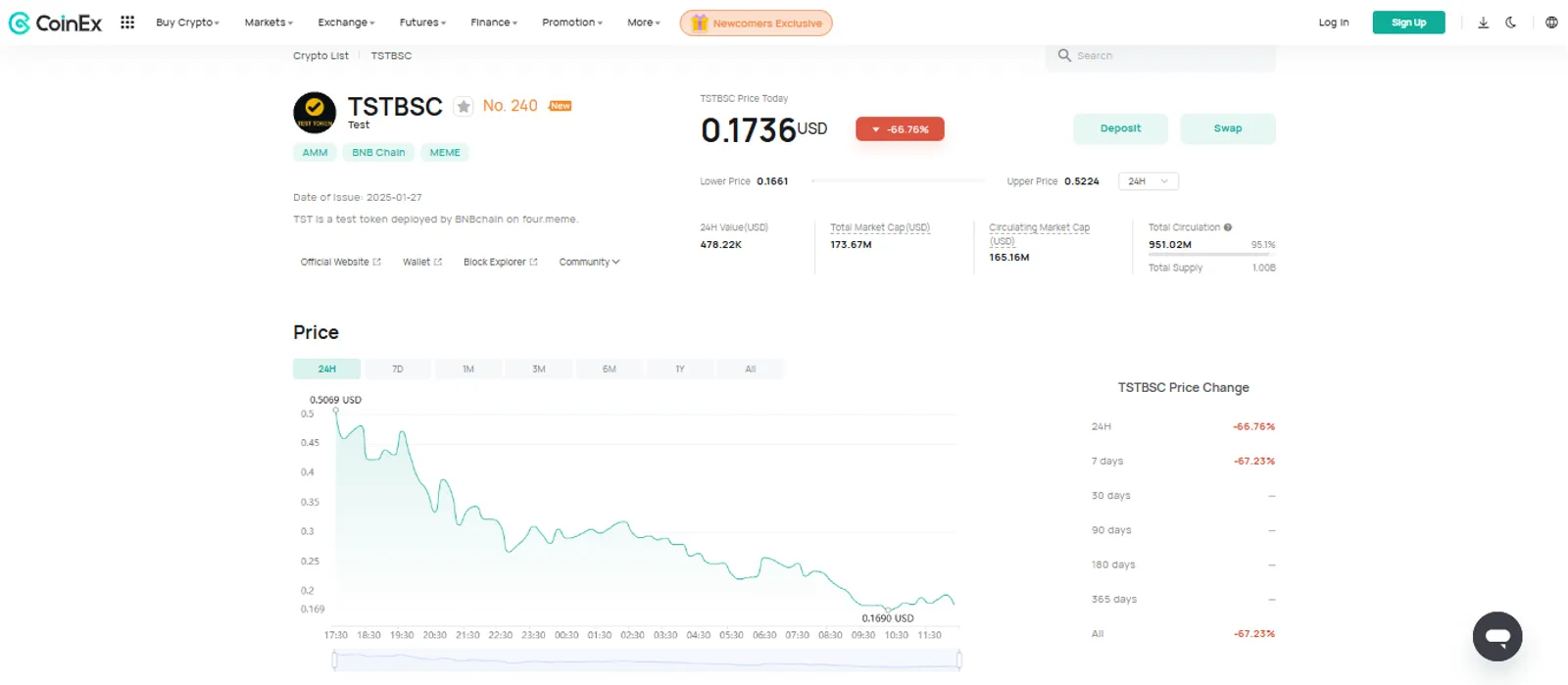Select the 24H chart tab
This screenshot has height=685, width=1568.
tap(326, 369)
